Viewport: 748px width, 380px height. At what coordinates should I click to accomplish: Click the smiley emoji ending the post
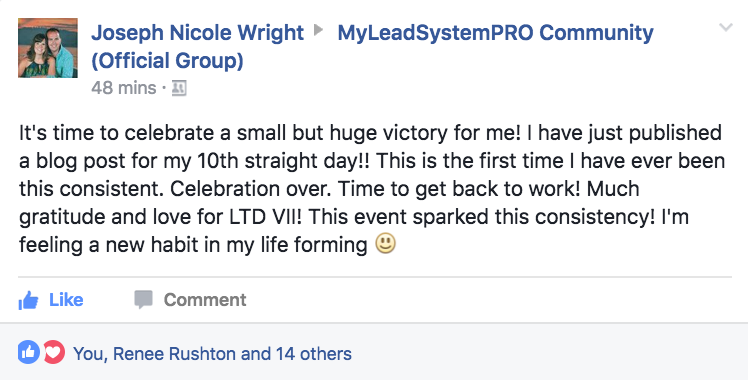pyautogui.click(x=385, y=244)
